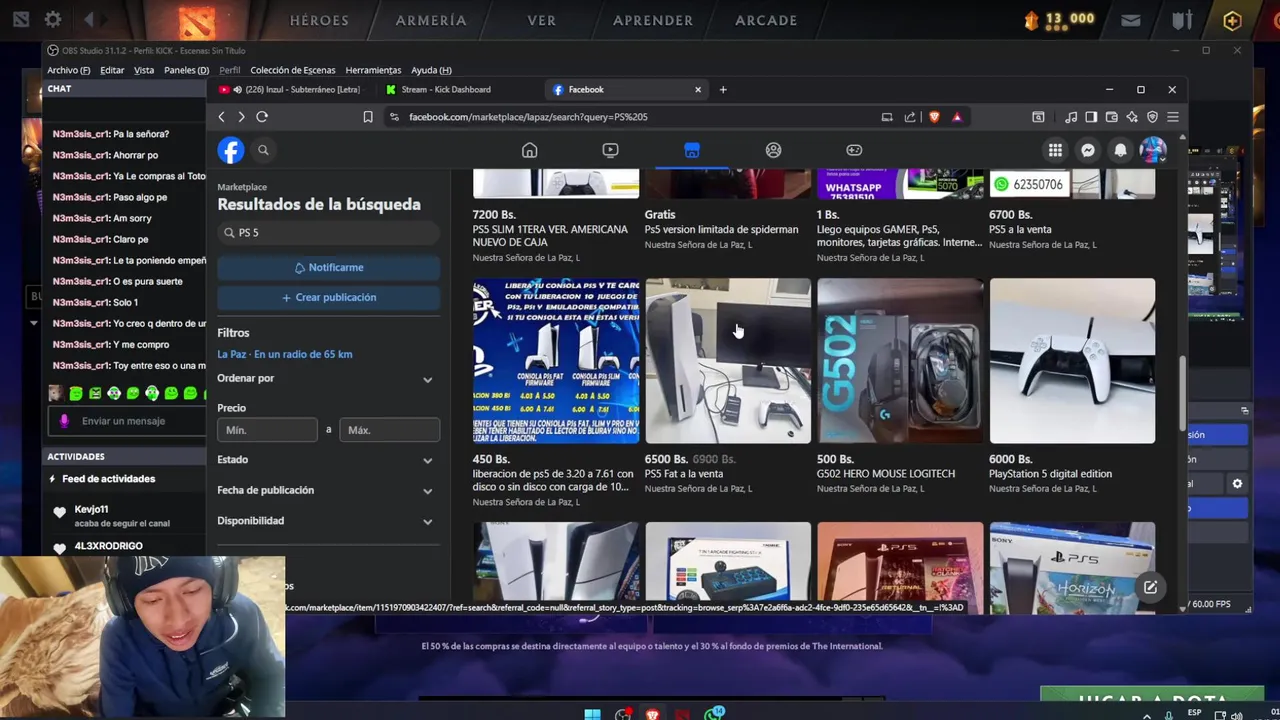This screenshot has width=1280, height=720.
Task: Click the maximum price field
Action: (x=389, y=430)
